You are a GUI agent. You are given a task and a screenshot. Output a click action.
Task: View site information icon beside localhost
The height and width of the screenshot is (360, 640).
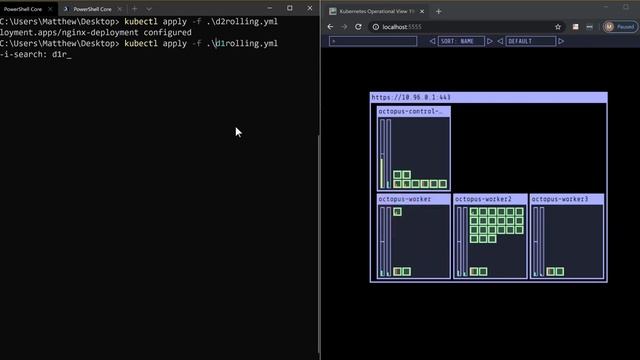(376, 27)
